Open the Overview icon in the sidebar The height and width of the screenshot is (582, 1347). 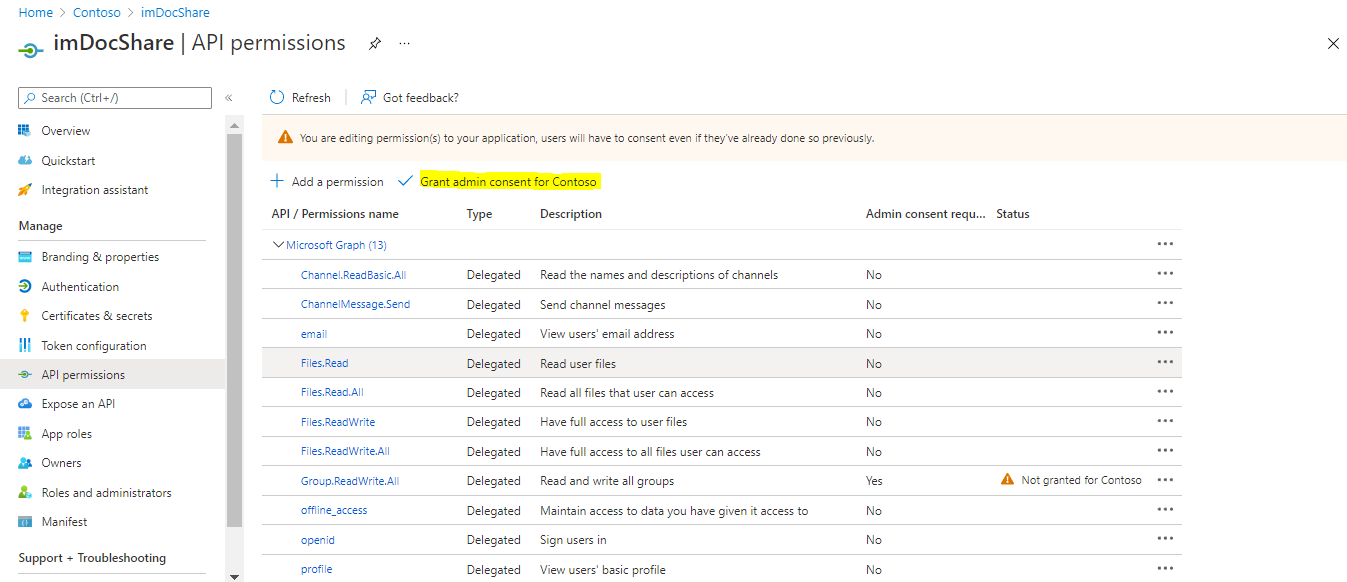pyautogui.click(x=25, y=131)
